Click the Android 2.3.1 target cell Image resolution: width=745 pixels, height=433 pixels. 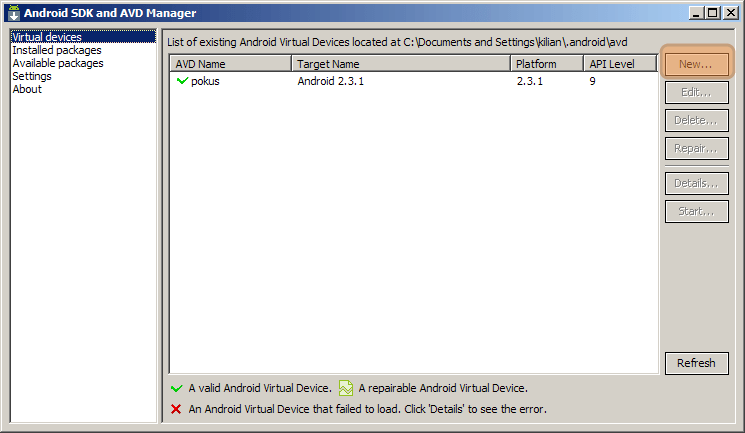(331, 81)
